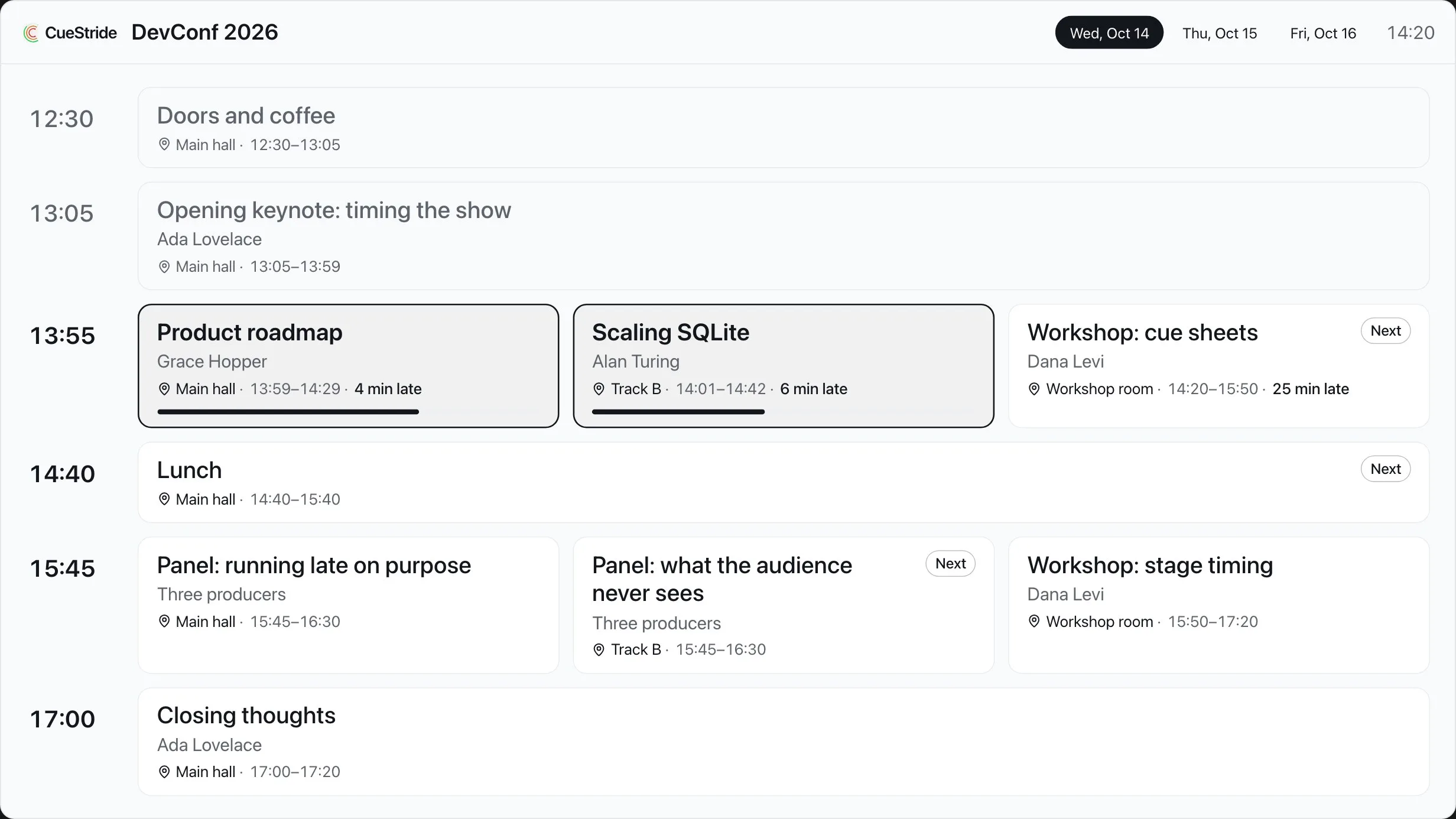This screenshot has width=1456, height=819.
Task: Click '6 min late' on Scaling SQLite
Action: pyautogui.click(x=814, y=389)
